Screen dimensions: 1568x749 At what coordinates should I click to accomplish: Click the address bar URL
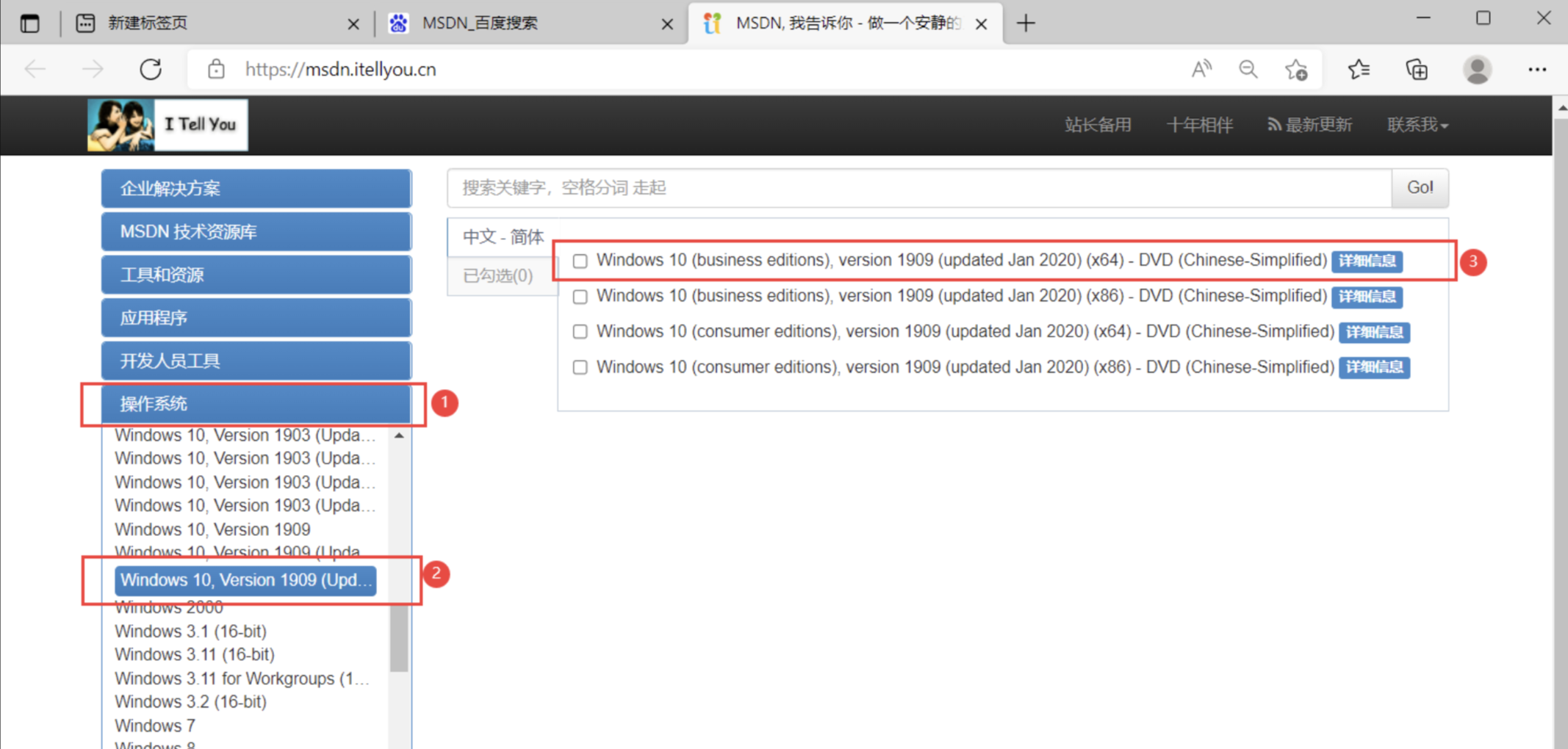(341, 70)
